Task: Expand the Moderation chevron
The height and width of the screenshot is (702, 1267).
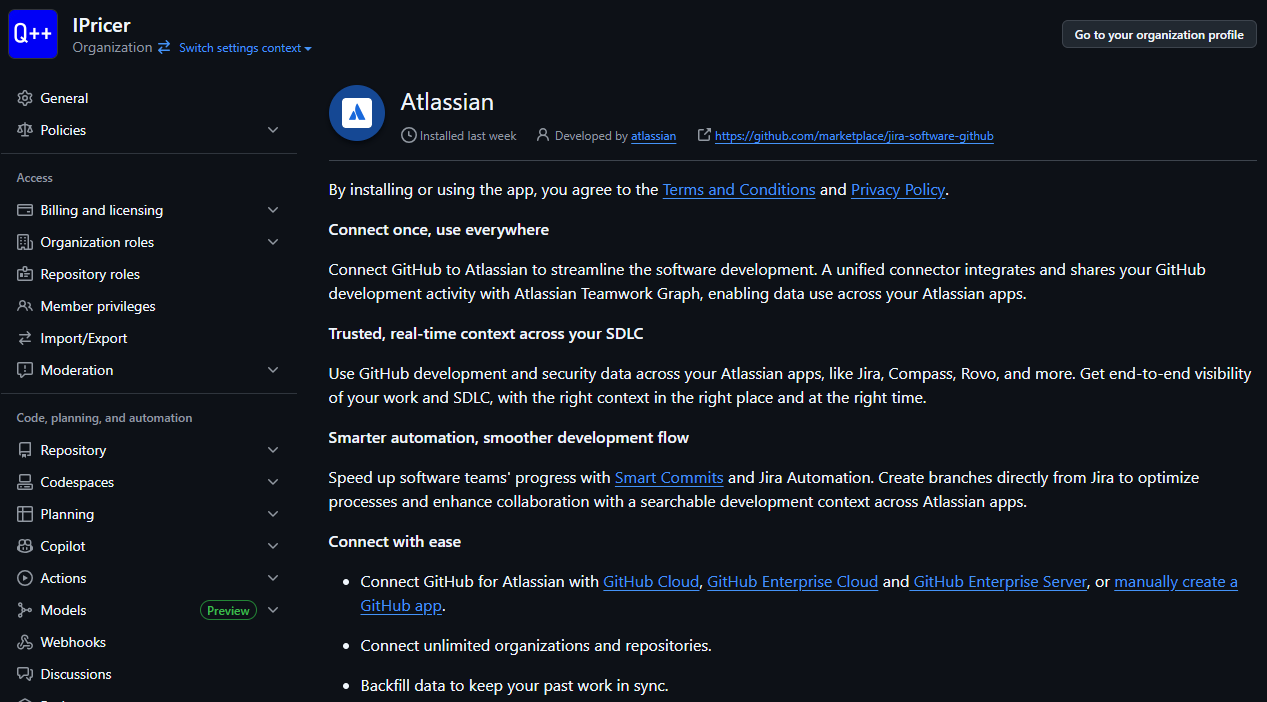Action: [x=273, y=370]
